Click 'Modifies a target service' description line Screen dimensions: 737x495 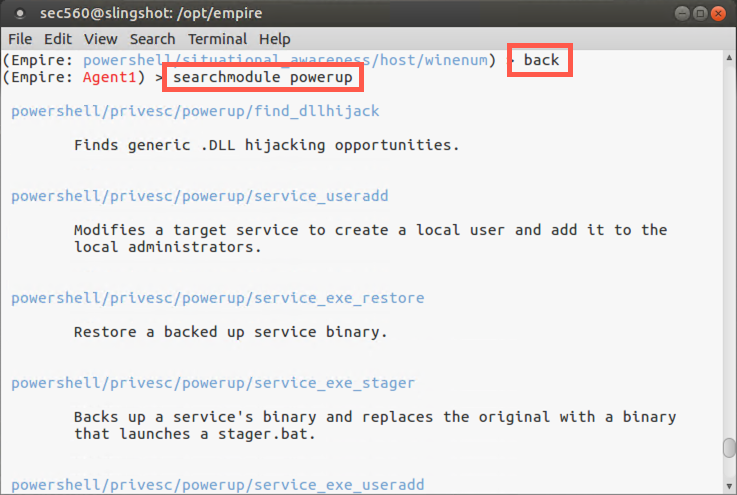[370, 230]
